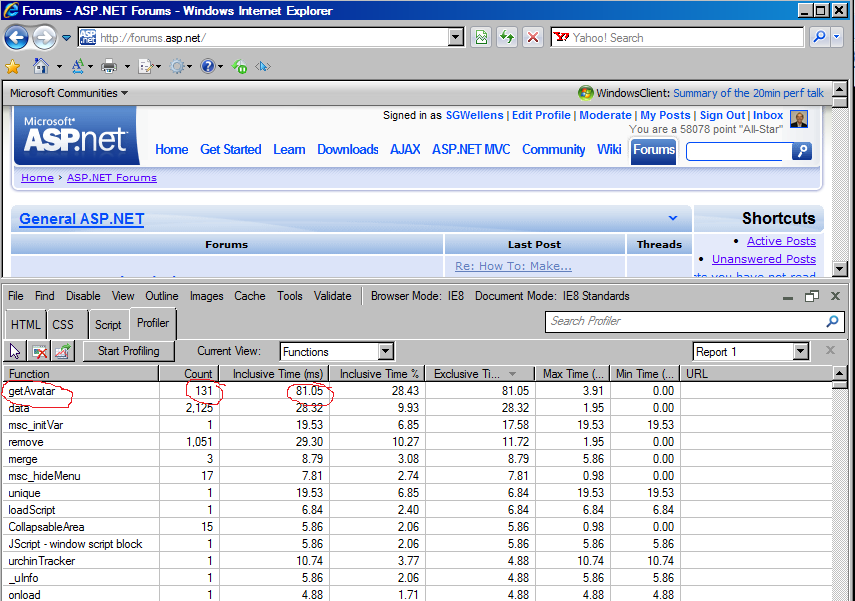The height and width of the screenshot is (601, 855).
Task: Collapse the General ASP.NET section chevron
Action: click(673, 218)
